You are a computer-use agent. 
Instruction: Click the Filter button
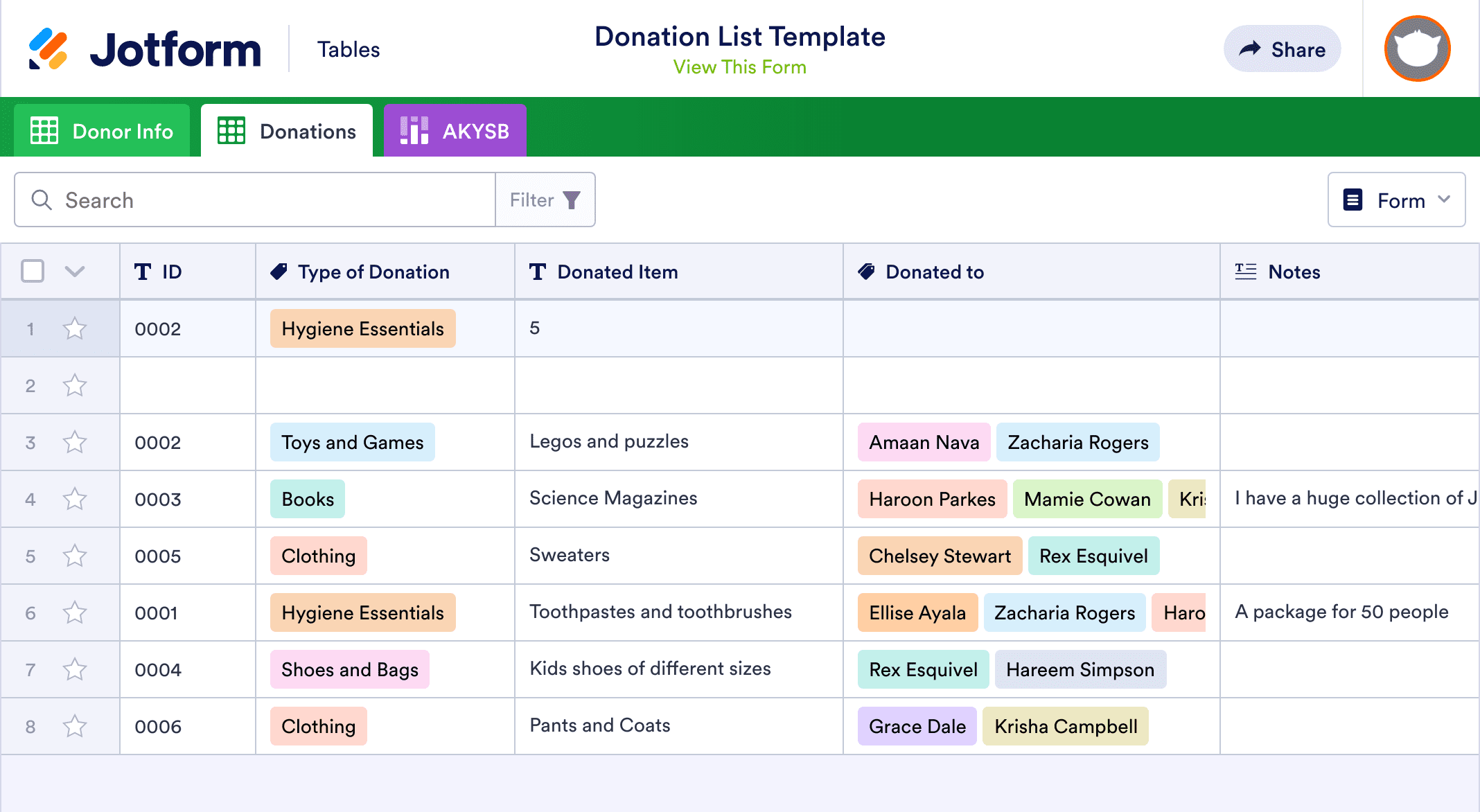click(545, 200)
